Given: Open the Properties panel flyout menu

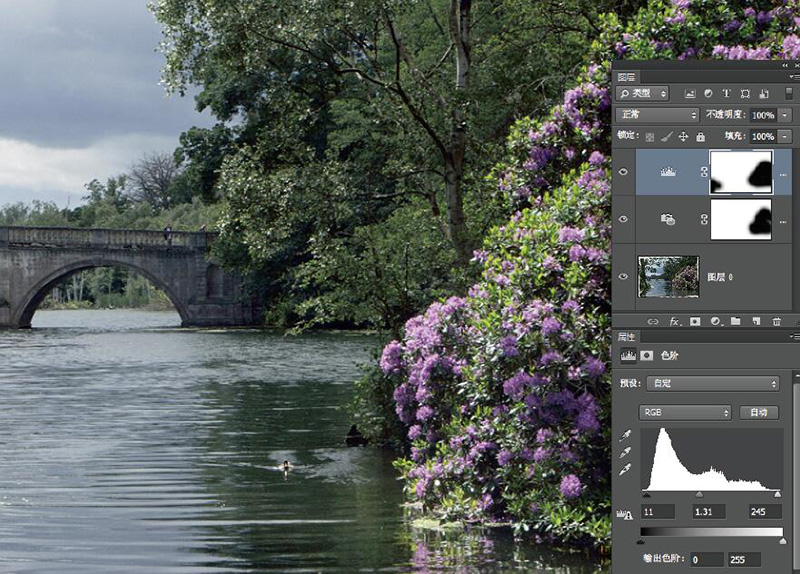Looking at the screenshot, I should tap(794, 337).
